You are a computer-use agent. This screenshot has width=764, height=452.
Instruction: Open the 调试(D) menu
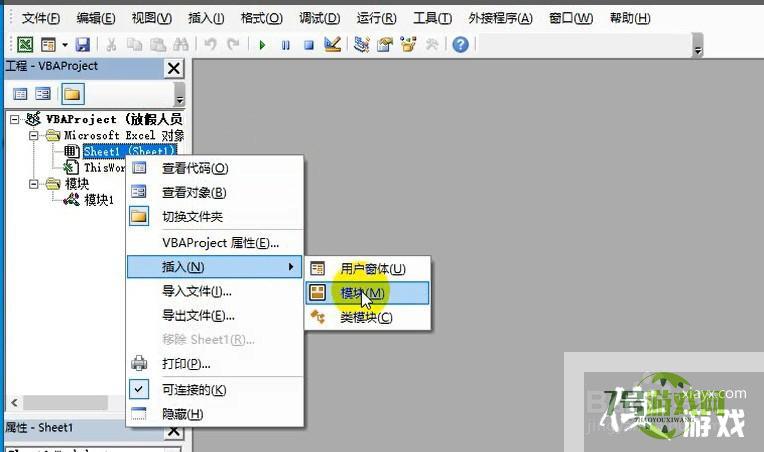(x=320, y=19)
